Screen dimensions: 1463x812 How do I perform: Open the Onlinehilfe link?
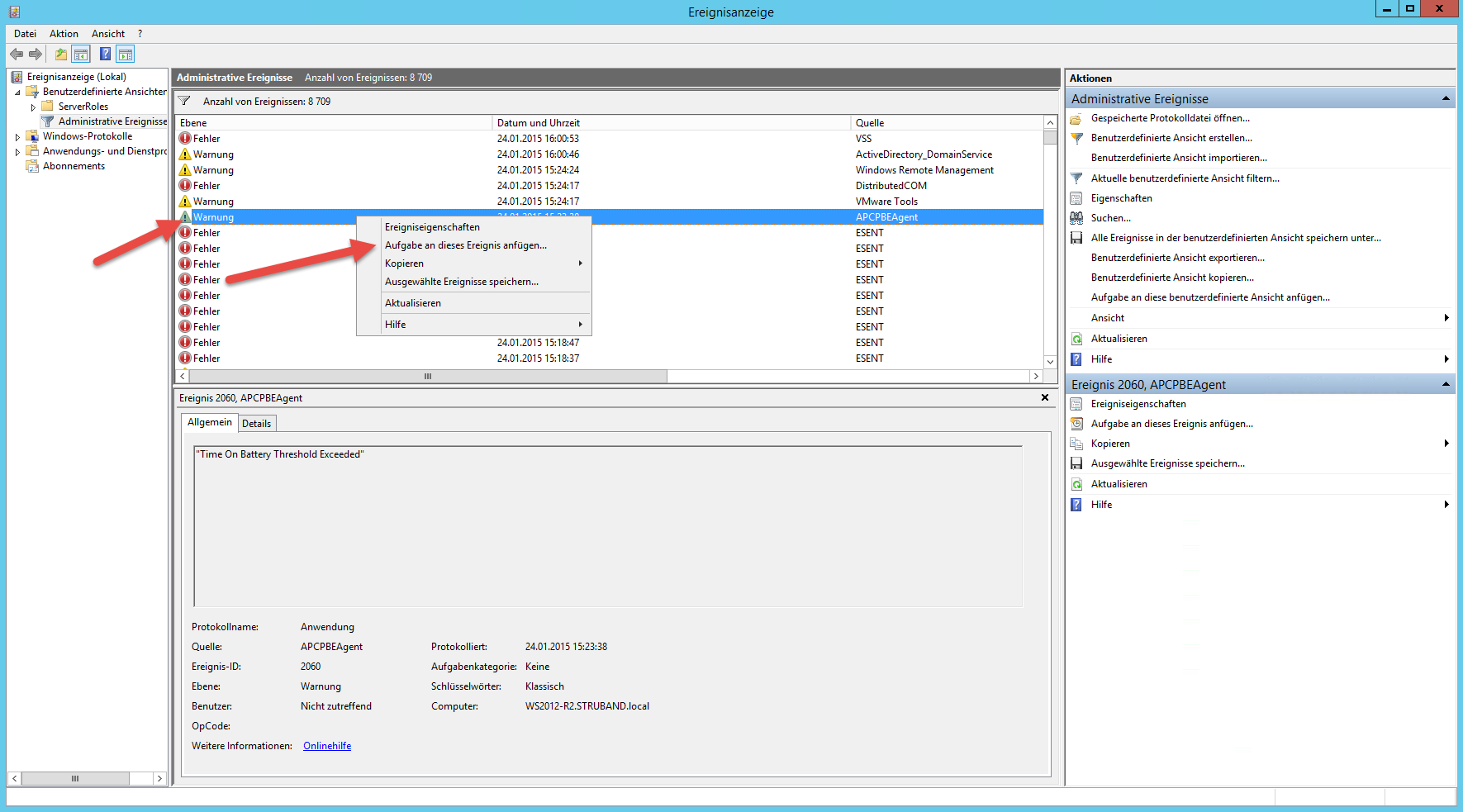[x=327, y=746]
